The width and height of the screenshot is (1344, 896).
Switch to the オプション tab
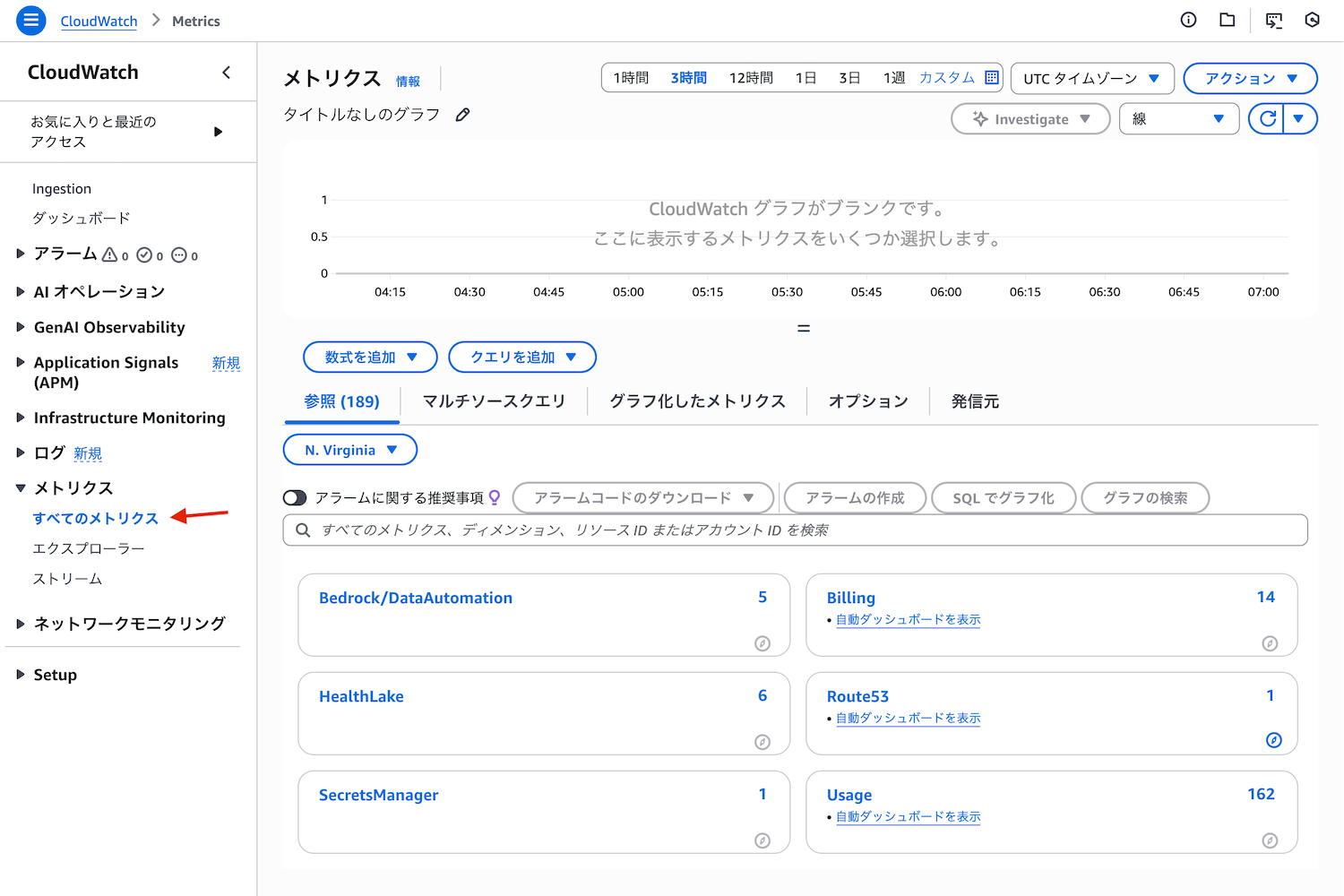[x=867, y=401]
